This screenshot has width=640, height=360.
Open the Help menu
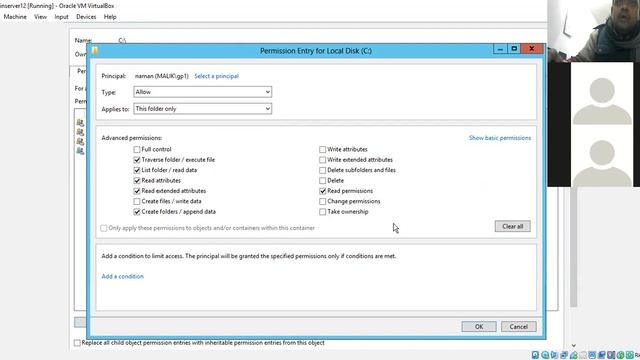pyautogui.click(x=110, y=17)
